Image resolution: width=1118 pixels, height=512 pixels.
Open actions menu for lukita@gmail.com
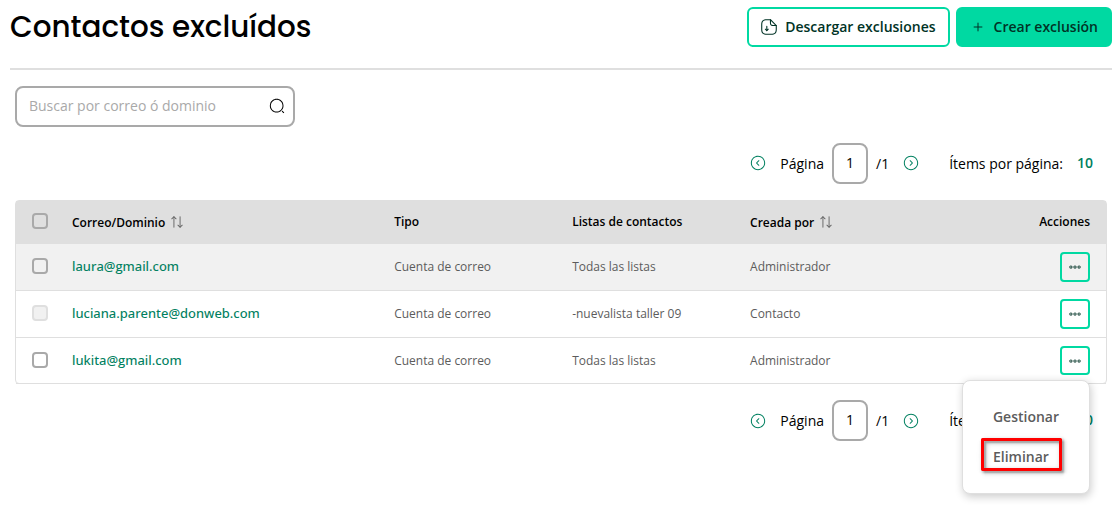tap(1074, 360)
